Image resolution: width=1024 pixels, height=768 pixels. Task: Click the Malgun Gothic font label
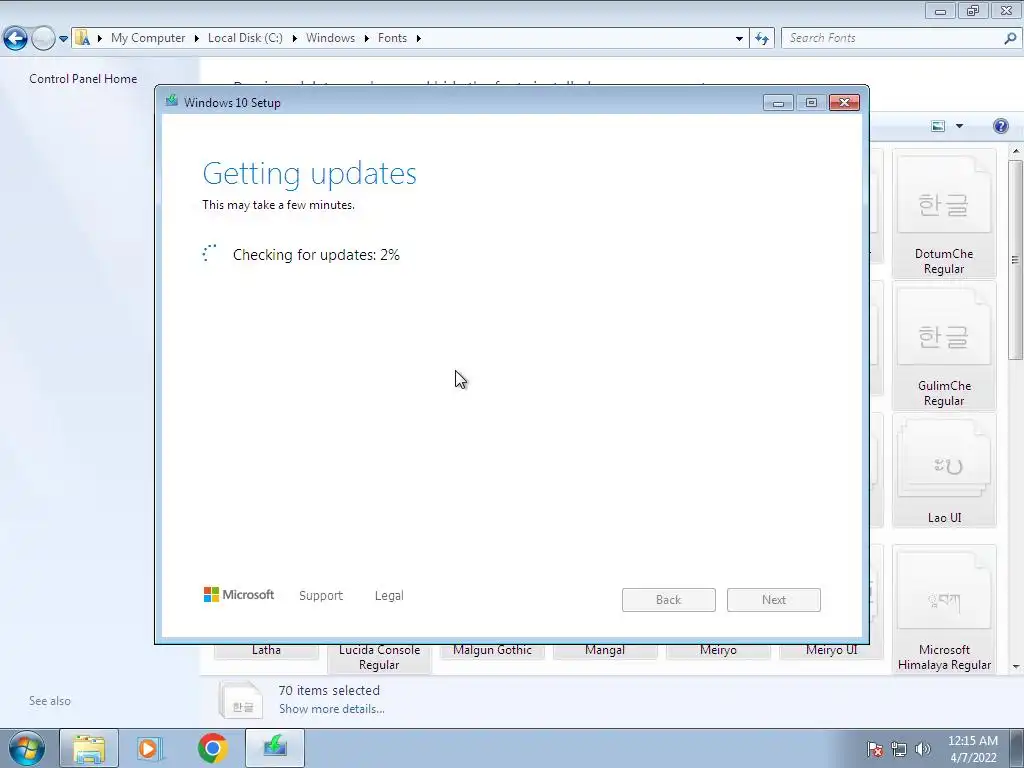(x=492, y=650)
